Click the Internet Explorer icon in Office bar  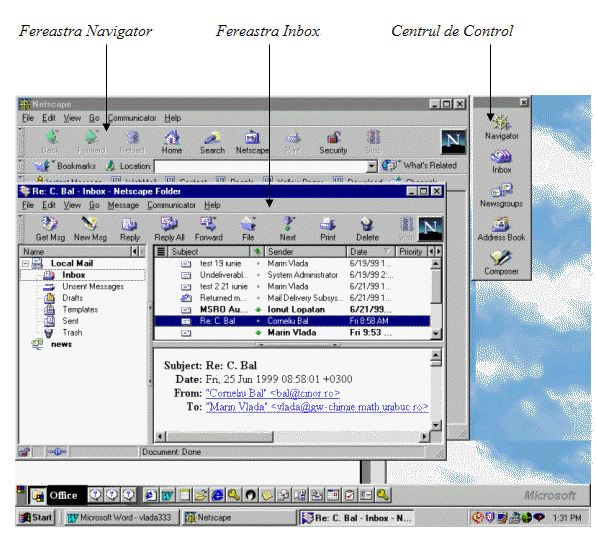(217, 495)
